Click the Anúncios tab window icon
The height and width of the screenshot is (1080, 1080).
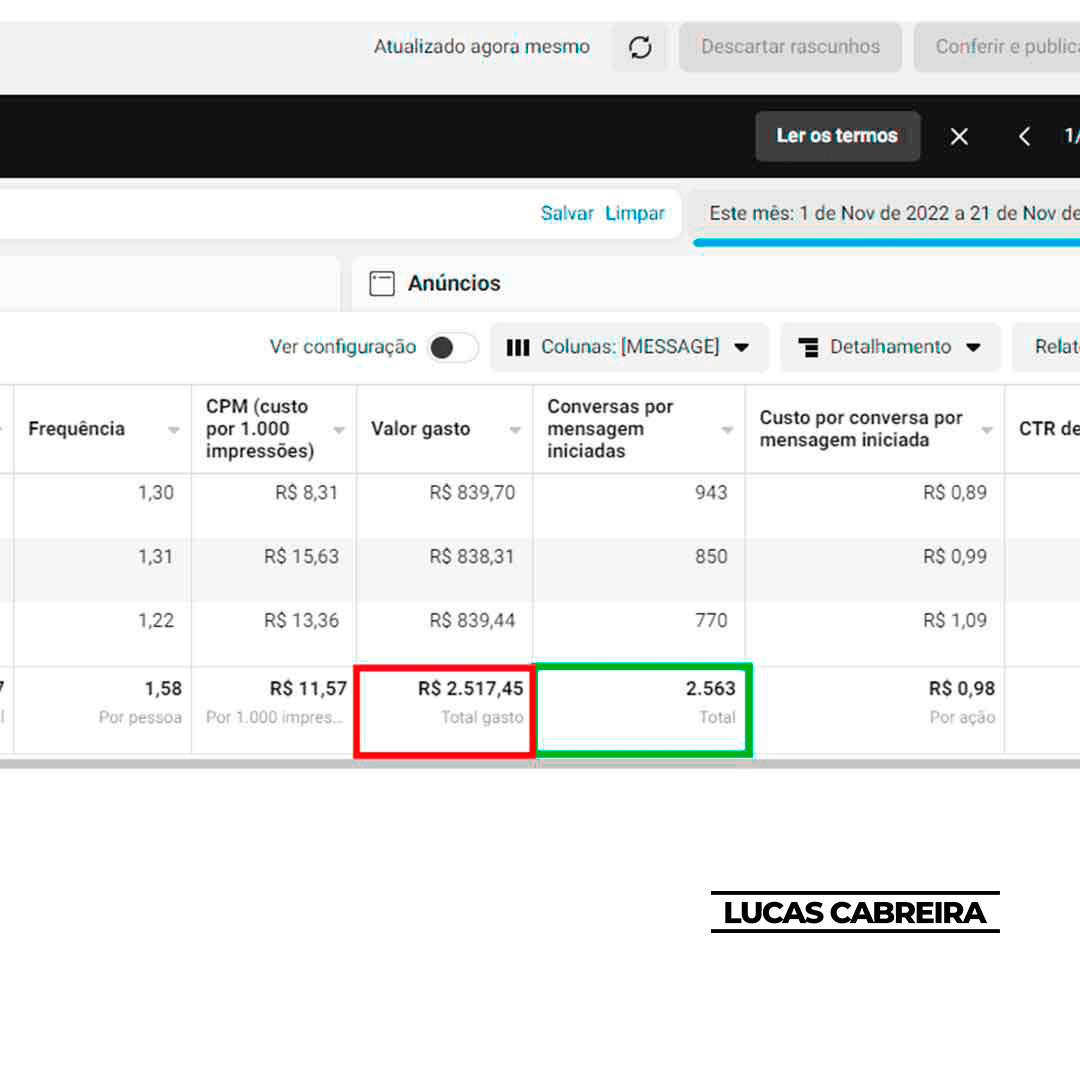(x=382, y=284)
